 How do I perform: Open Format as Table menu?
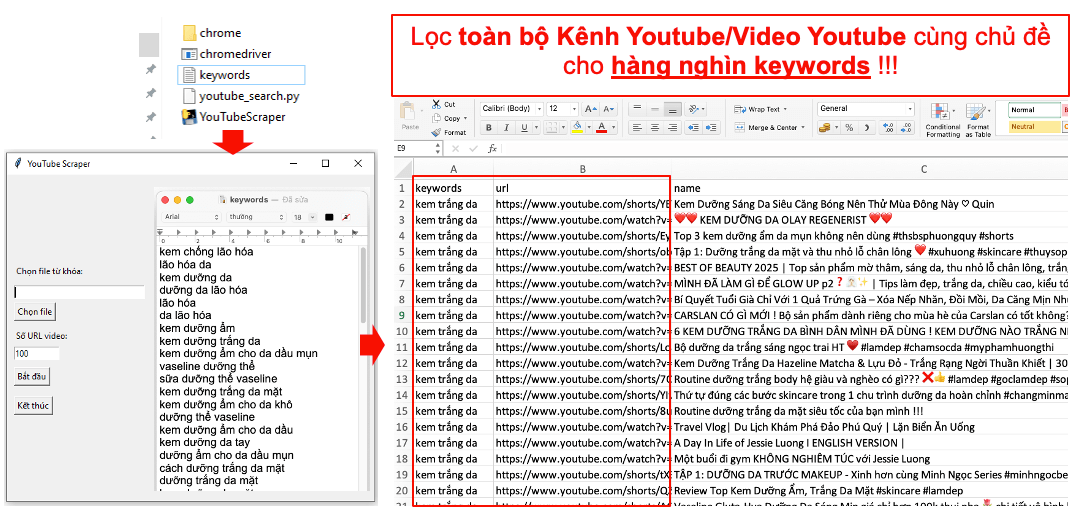(x=977, y=120)
